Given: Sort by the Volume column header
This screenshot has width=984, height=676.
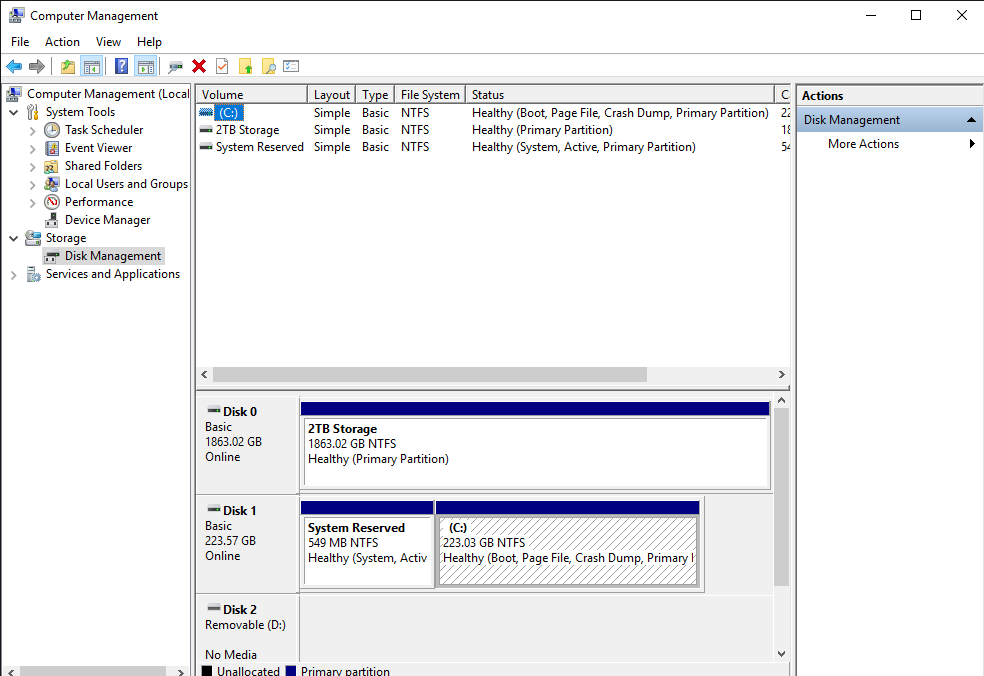Looking at the screenshot, I should pyautogui.click(x=251, y=94).
